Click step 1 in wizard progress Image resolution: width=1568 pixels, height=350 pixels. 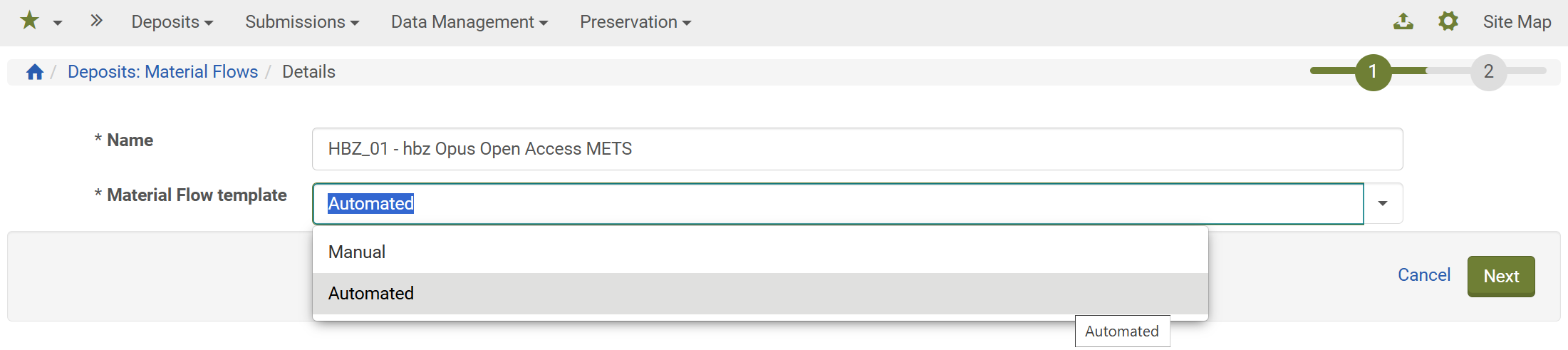pyautogui.click(x=1373, y=72)
